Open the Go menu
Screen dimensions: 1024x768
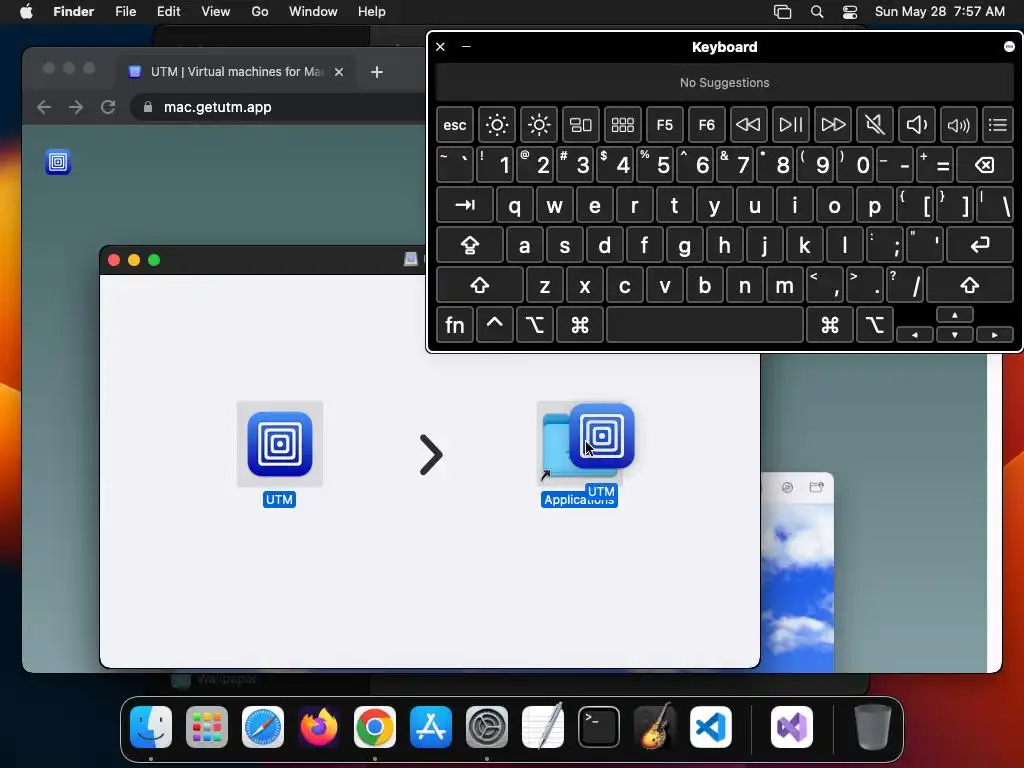(x=260, y=12)
